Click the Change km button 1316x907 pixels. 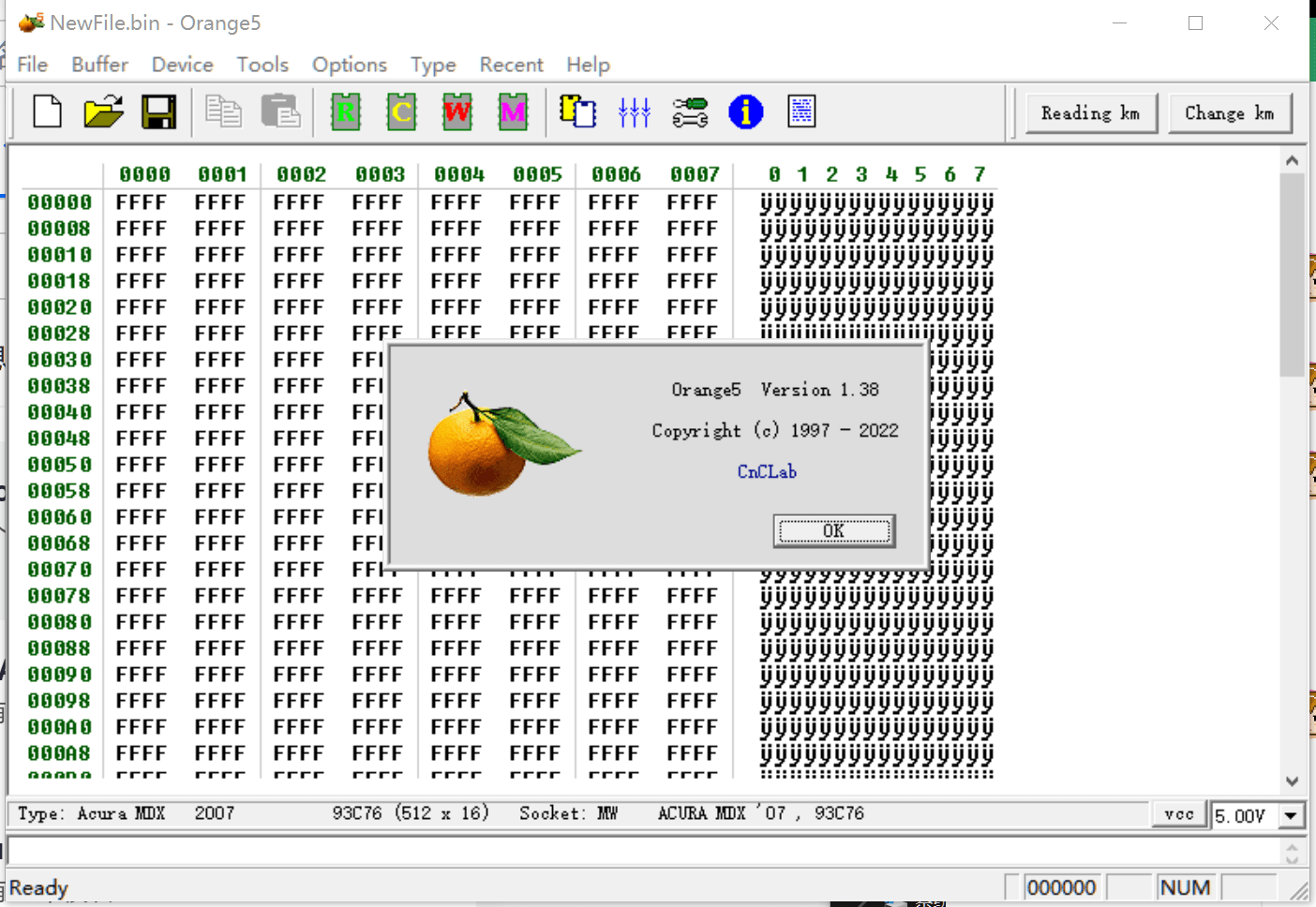(1229, 113)
